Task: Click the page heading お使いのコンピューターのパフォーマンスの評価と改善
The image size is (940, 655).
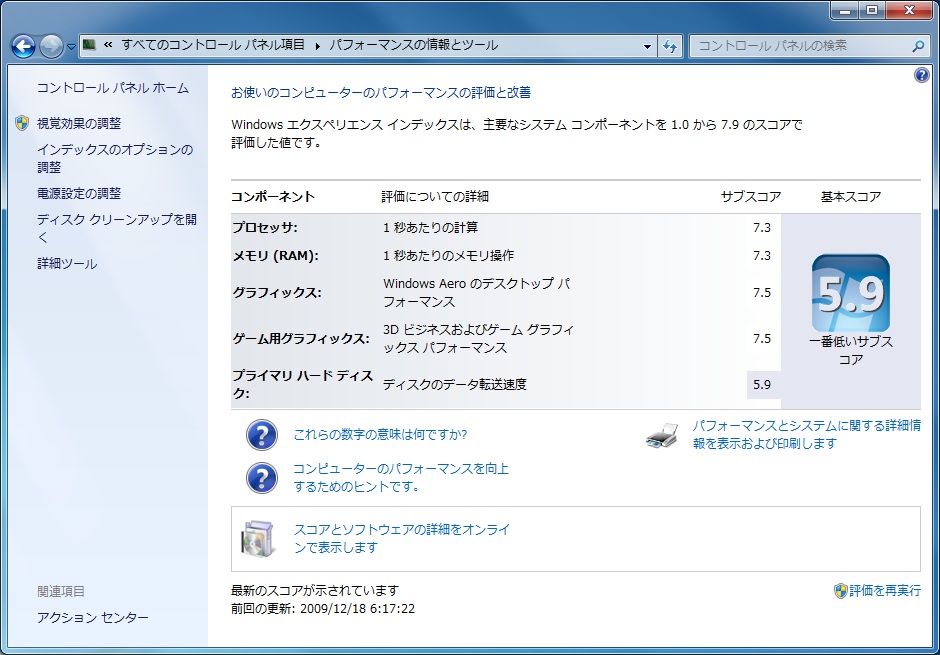Action: click(381, 93)
